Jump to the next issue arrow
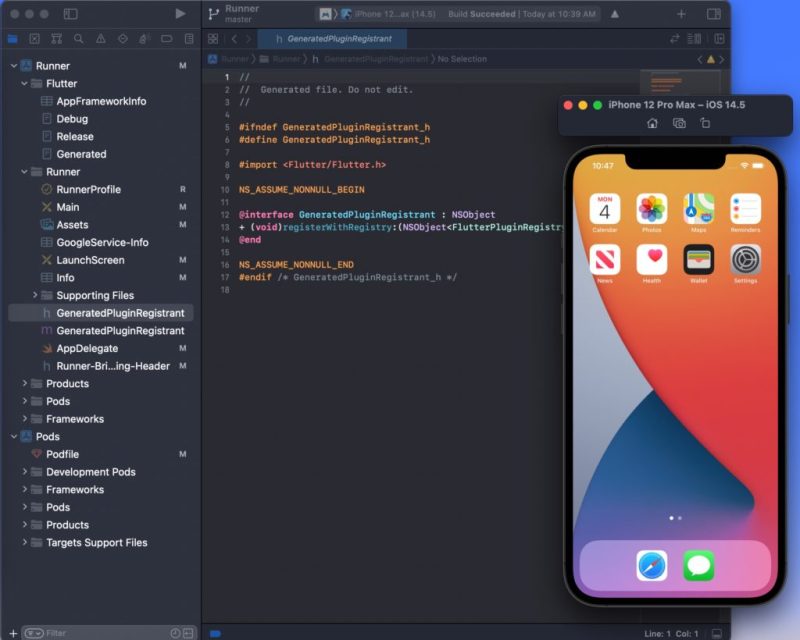This screenshot has height=640, width=800. (x=721, y=60)
